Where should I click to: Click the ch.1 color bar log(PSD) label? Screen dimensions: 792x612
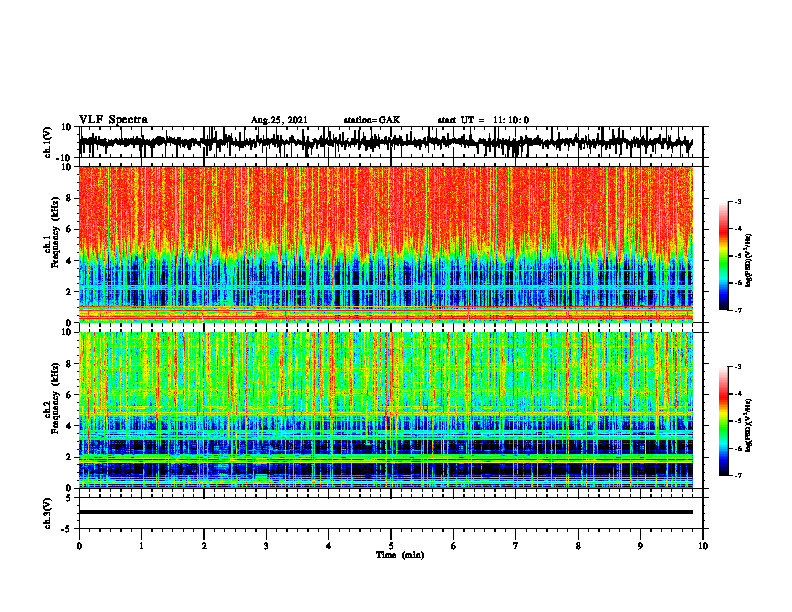click(748, 261)
